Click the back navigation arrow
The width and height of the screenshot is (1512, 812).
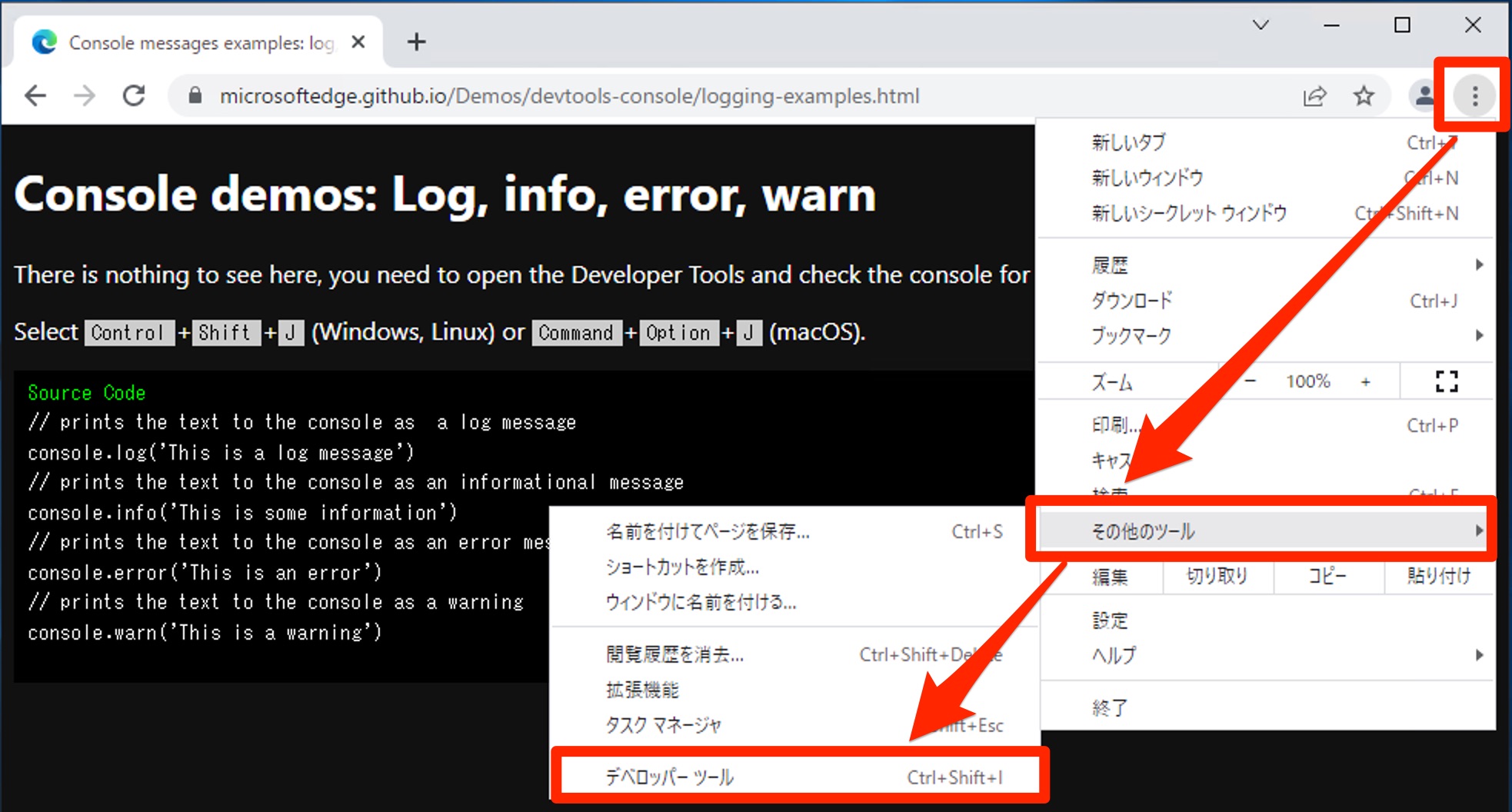(x=35, y=95)
